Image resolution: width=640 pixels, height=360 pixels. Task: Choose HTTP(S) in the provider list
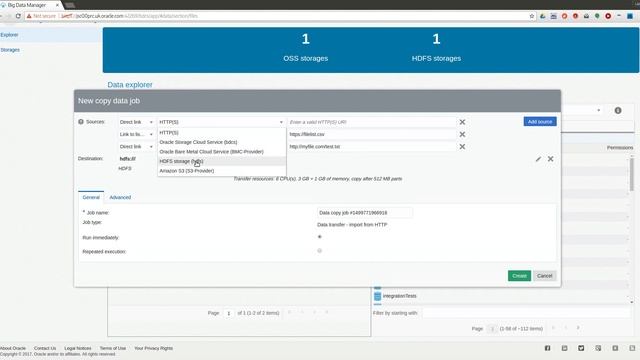tap(222, 133)
